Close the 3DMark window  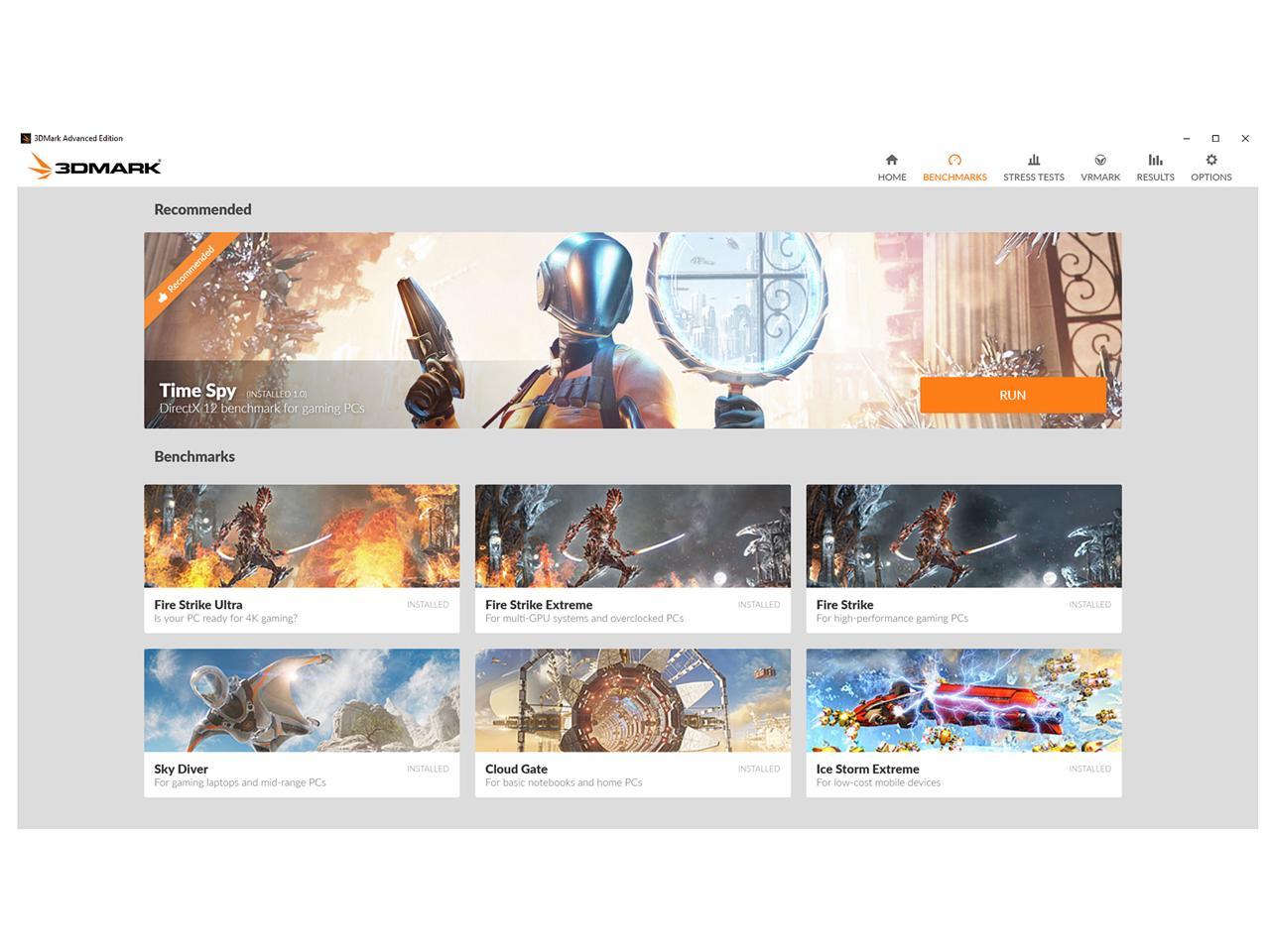(1245, 139)
